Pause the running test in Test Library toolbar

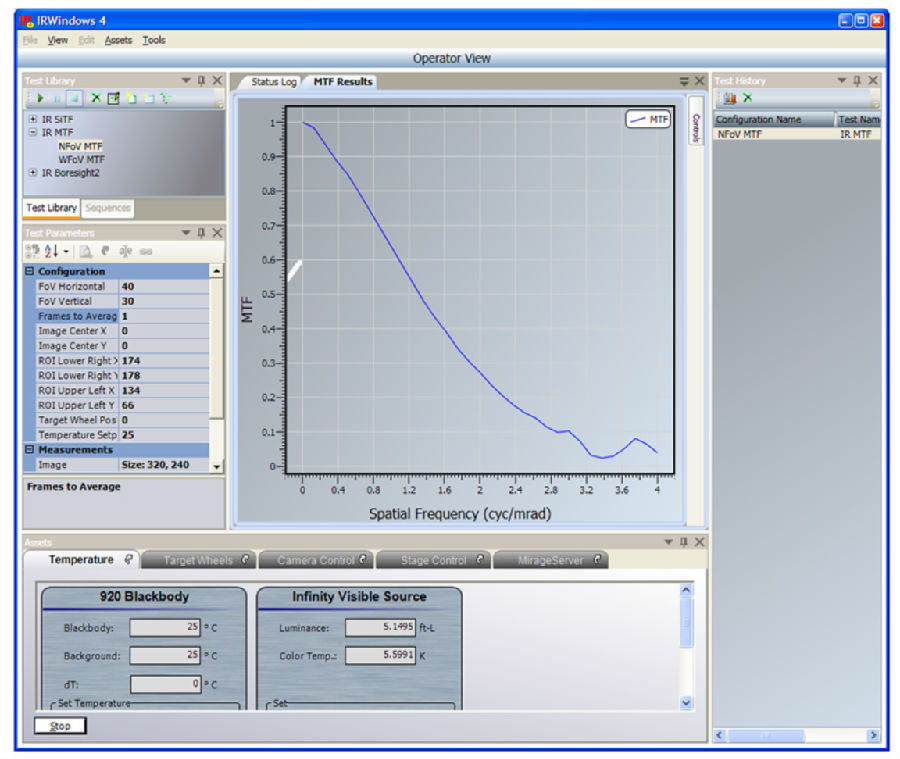57,99
